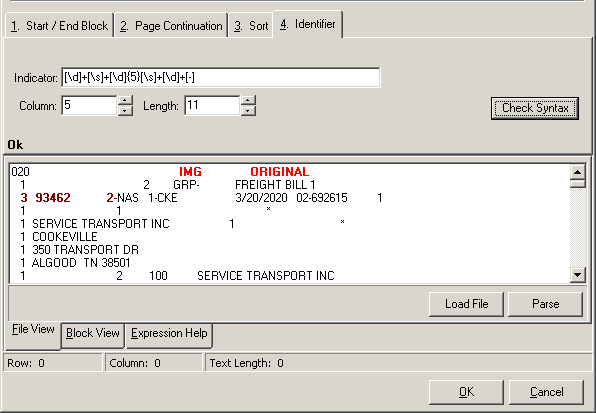This screenshot has width=596, height=413.
Task: Select the Identifier tab
Action: 308,24
